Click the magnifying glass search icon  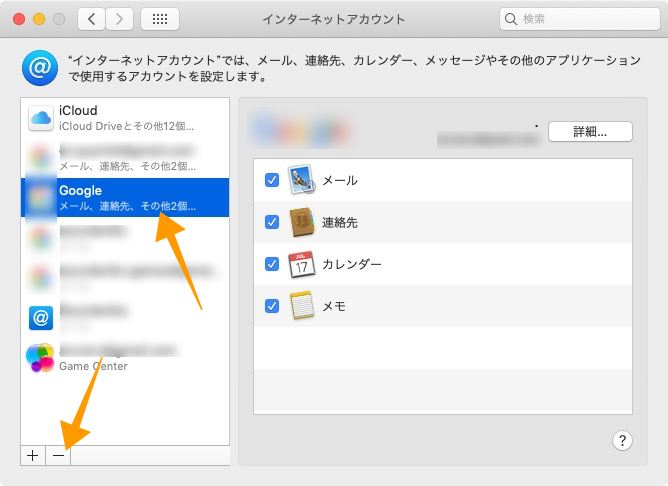click(x=510, y=19)
